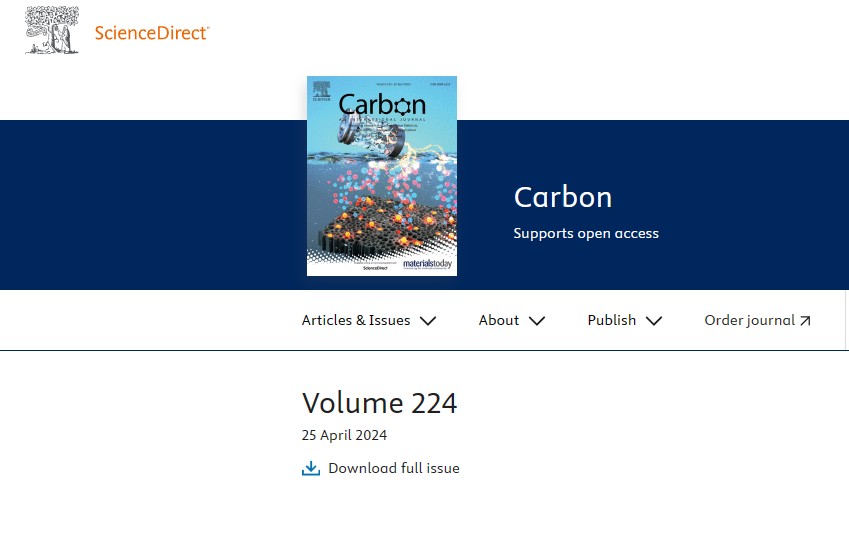Viewport: 849px width, 542px height.
Task: Click the 25 April 2024 date
Action: tap(344, 435)
